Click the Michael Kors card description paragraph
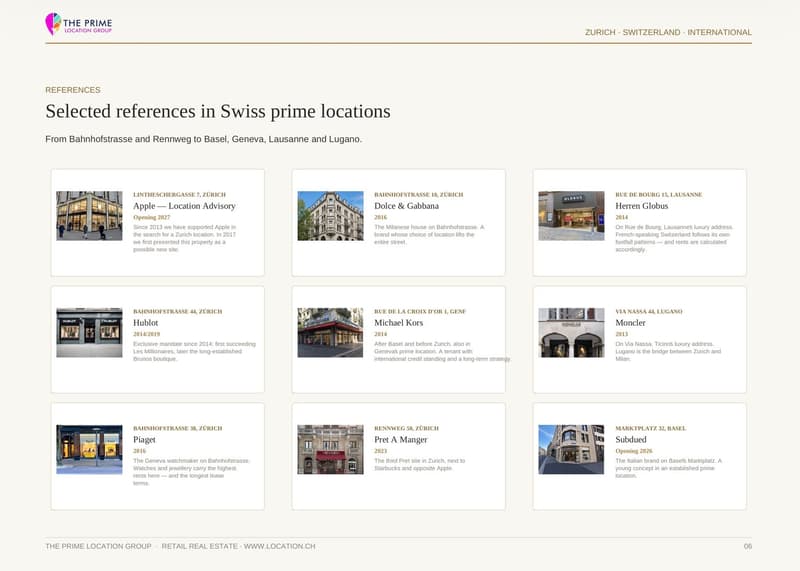Screen dimensions: 800x571 pos(442,352)
